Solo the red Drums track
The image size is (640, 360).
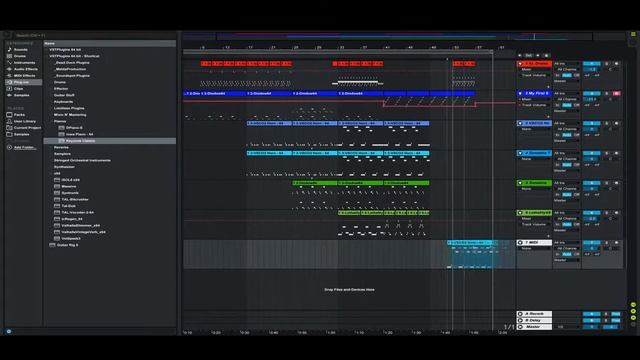(x=607, y=64)
